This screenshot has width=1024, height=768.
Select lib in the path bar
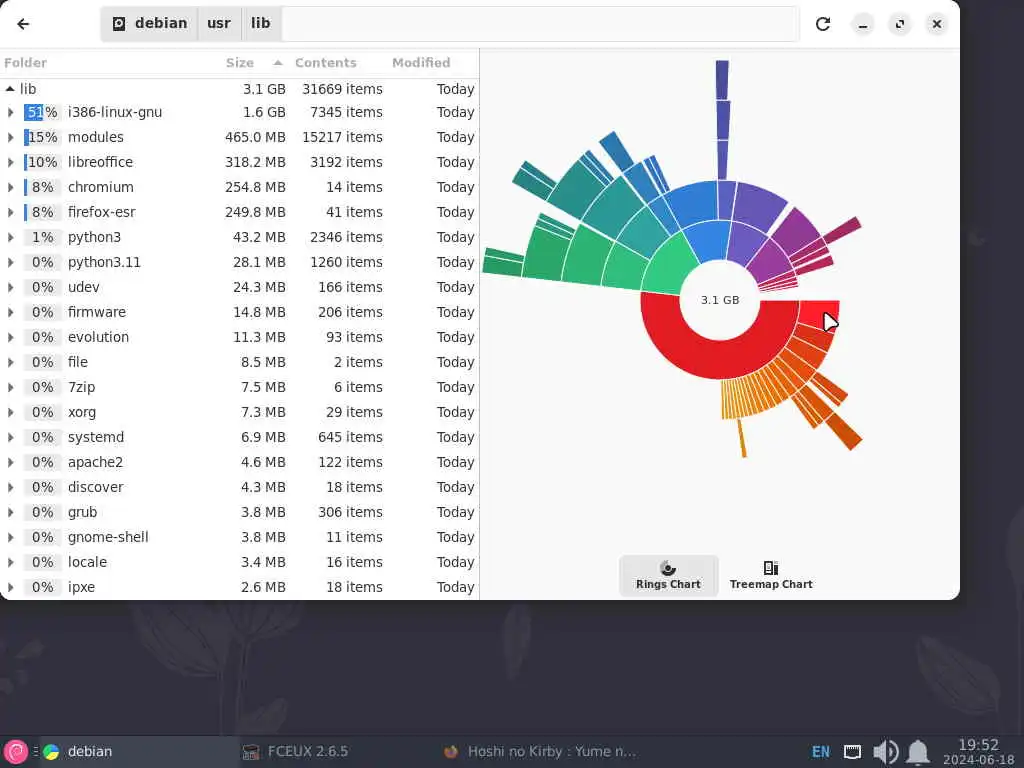pyautogui.click(x=261, y=24)
